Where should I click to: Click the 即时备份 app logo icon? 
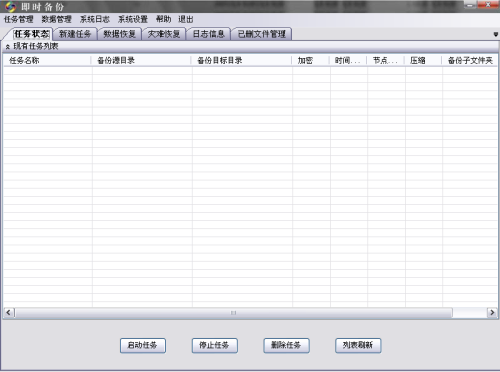(x=10, y=6)
